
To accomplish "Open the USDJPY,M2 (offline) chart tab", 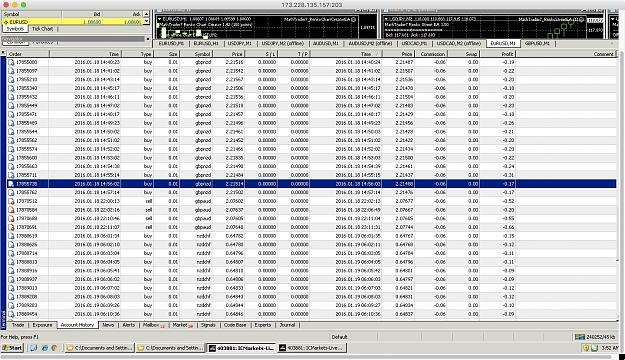I will click(x=283, y=43).
